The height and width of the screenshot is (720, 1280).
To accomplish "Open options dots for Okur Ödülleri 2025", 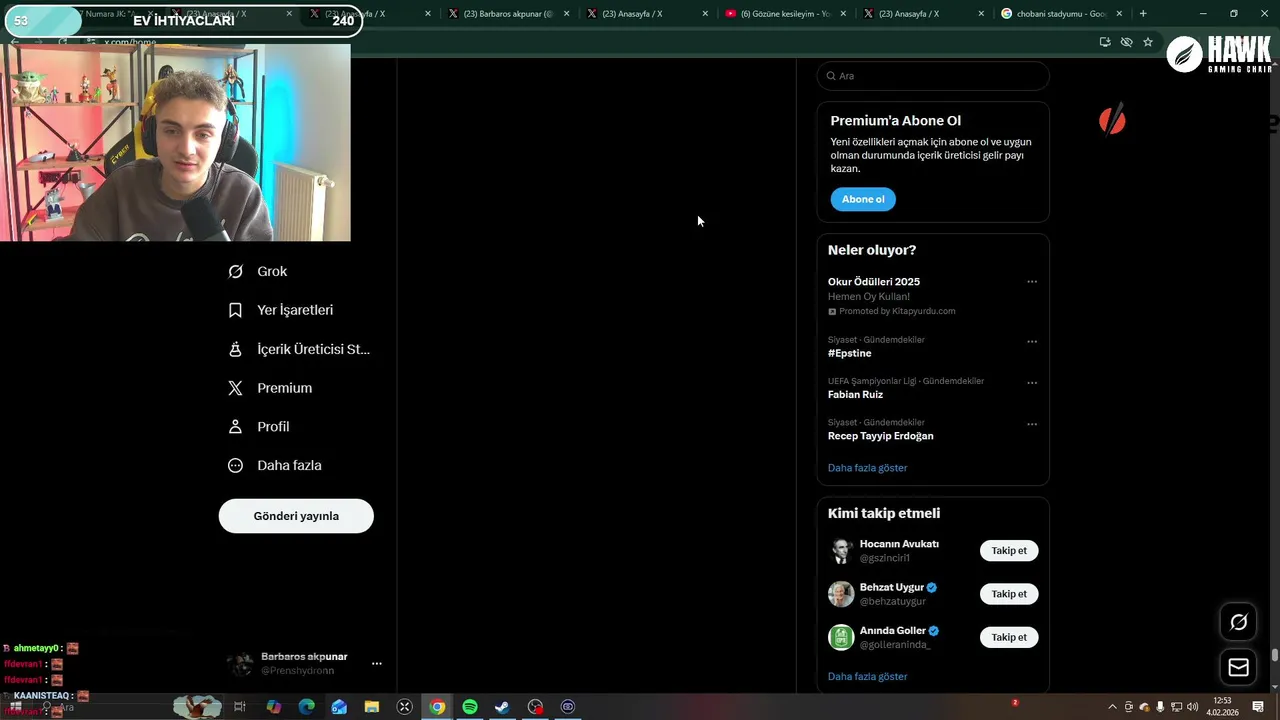I will click(x=1032, y=282).
